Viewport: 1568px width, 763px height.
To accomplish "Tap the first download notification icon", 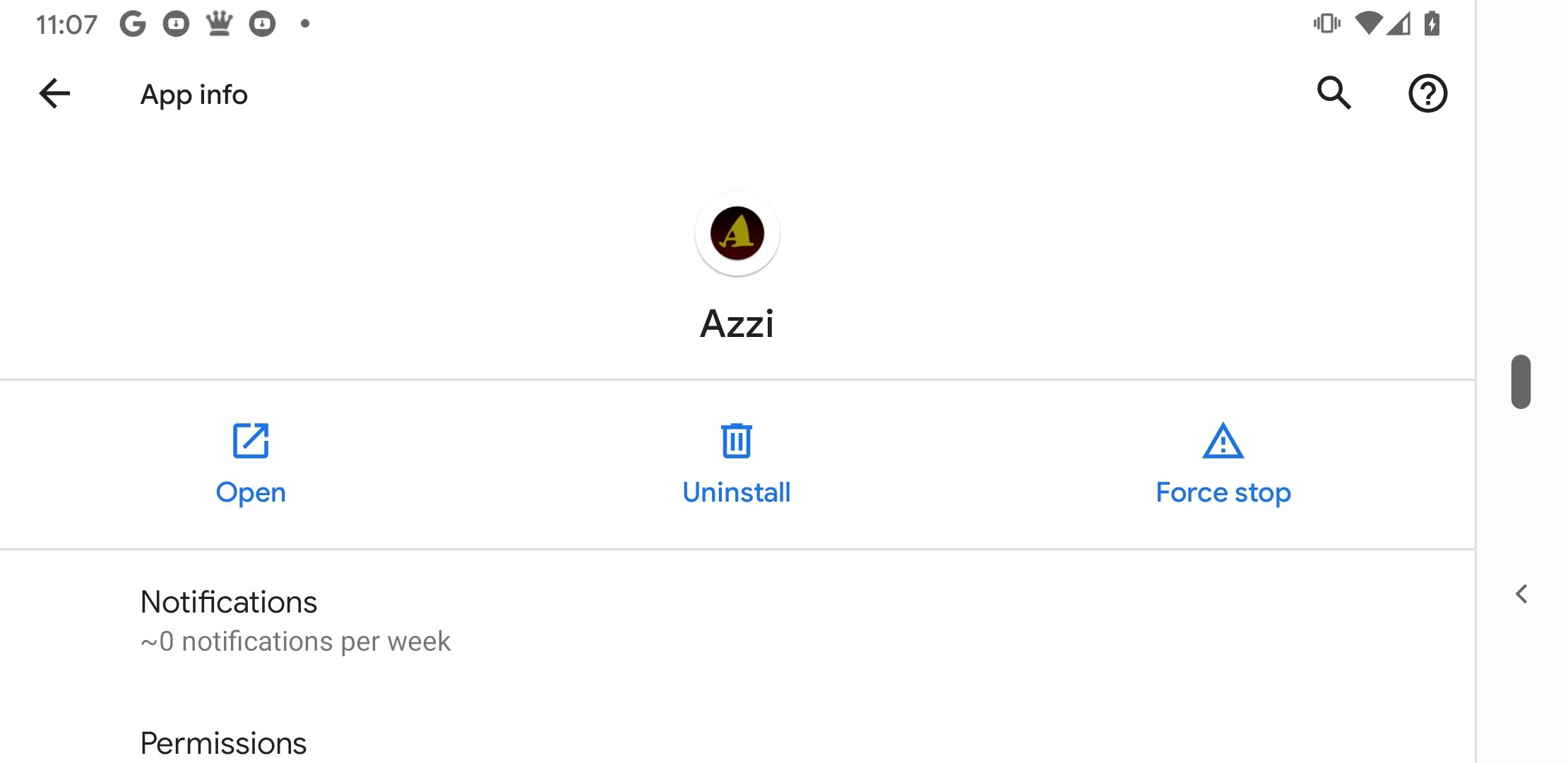I will 176,24.
